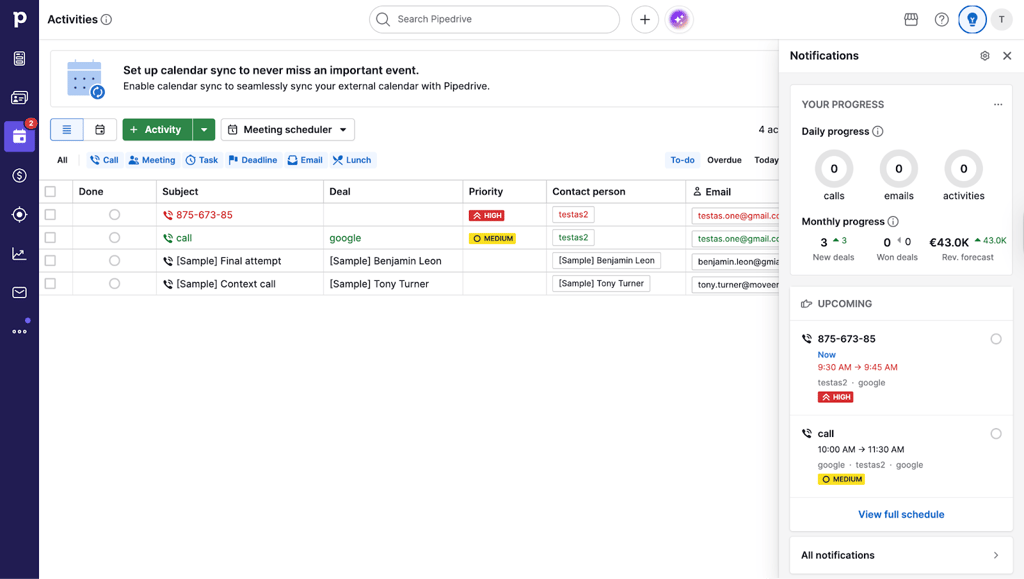Open the Help question mark icon

(941, 20)
